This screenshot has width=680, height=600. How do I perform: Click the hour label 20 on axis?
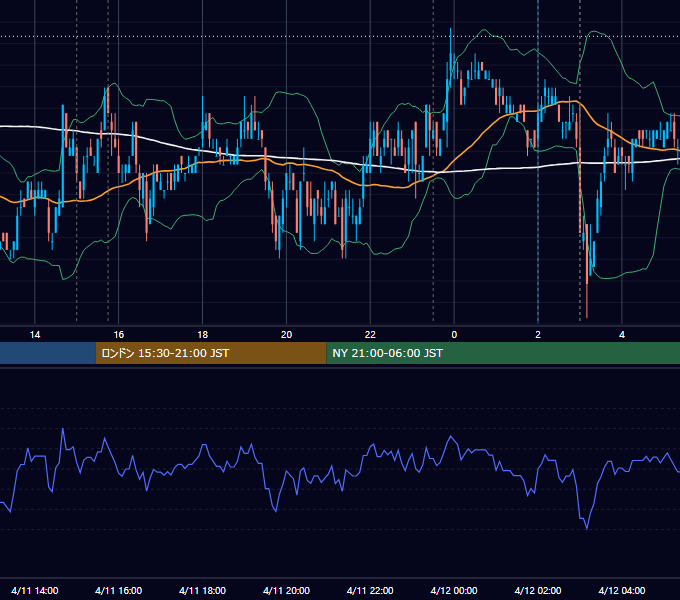286,335
